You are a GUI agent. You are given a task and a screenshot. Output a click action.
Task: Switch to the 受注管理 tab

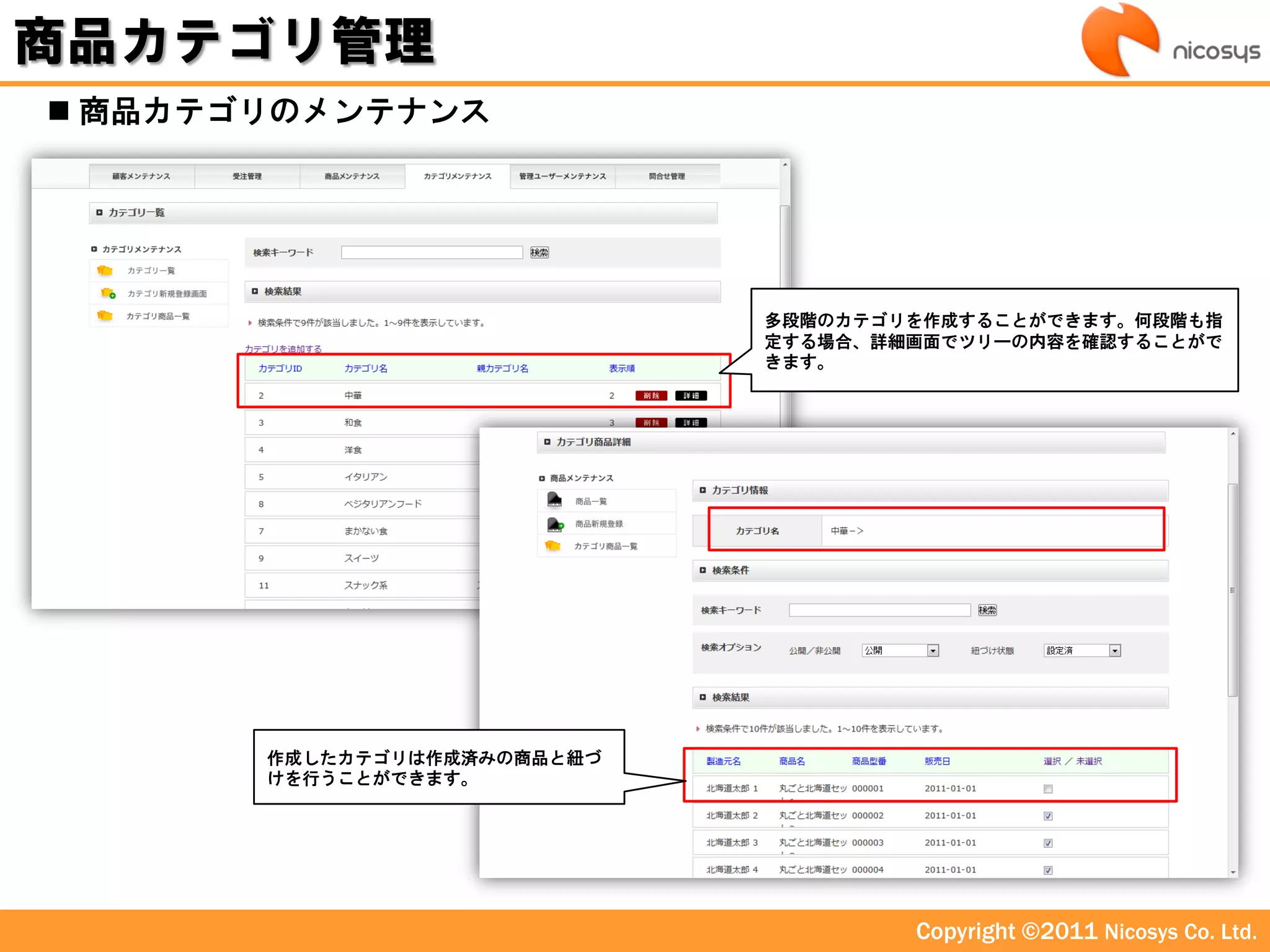[x=247, y=177]
